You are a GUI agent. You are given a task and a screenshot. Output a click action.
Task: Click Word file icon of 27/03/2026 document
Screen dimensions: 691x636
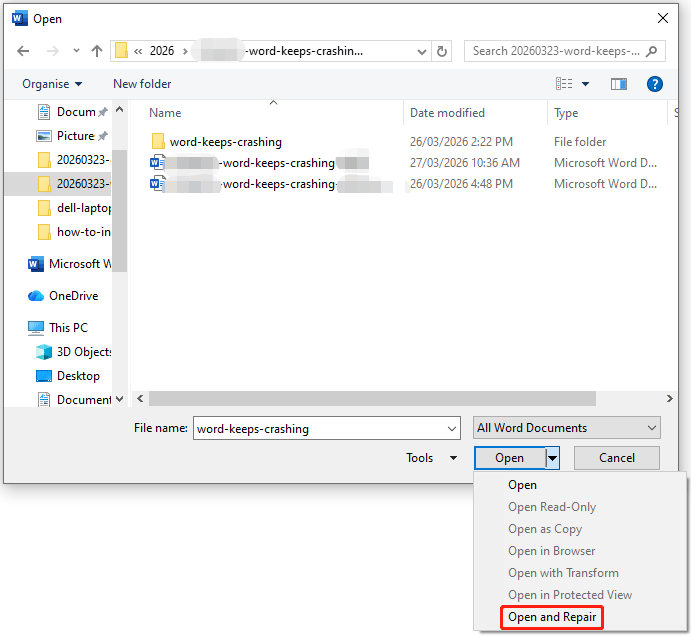click(157, 163)
